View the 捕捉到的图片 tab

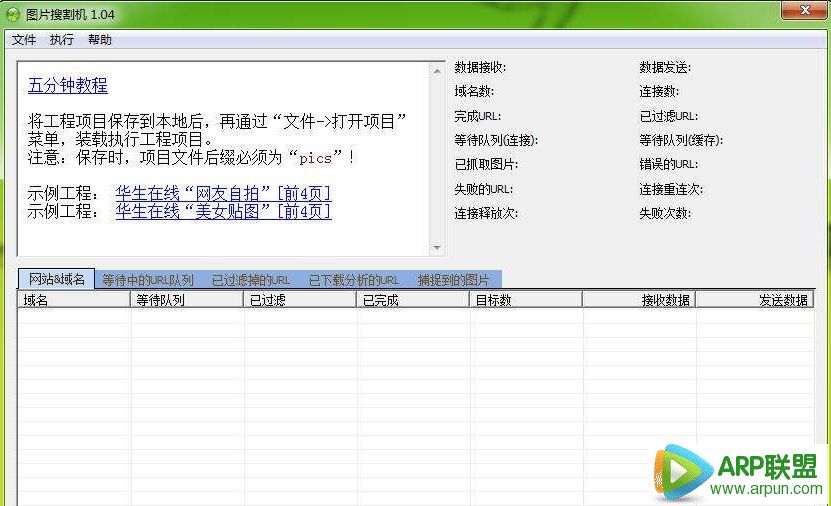pos(454,280)
